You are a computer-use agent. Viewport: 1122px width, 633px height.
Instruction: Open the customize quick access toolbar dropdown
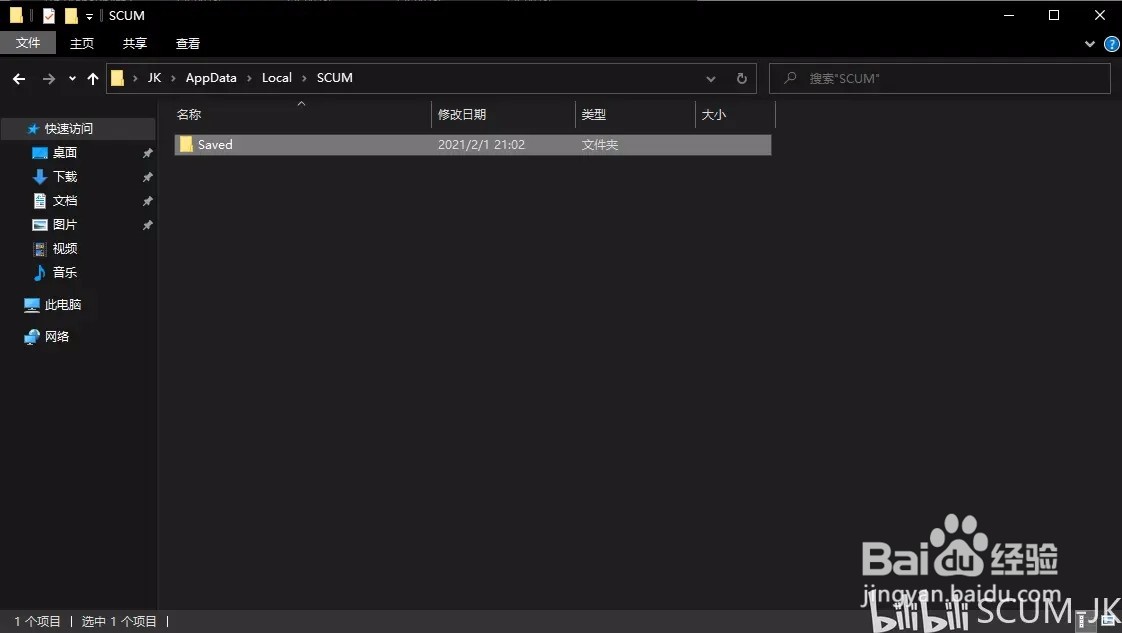(x=88, y=15)
